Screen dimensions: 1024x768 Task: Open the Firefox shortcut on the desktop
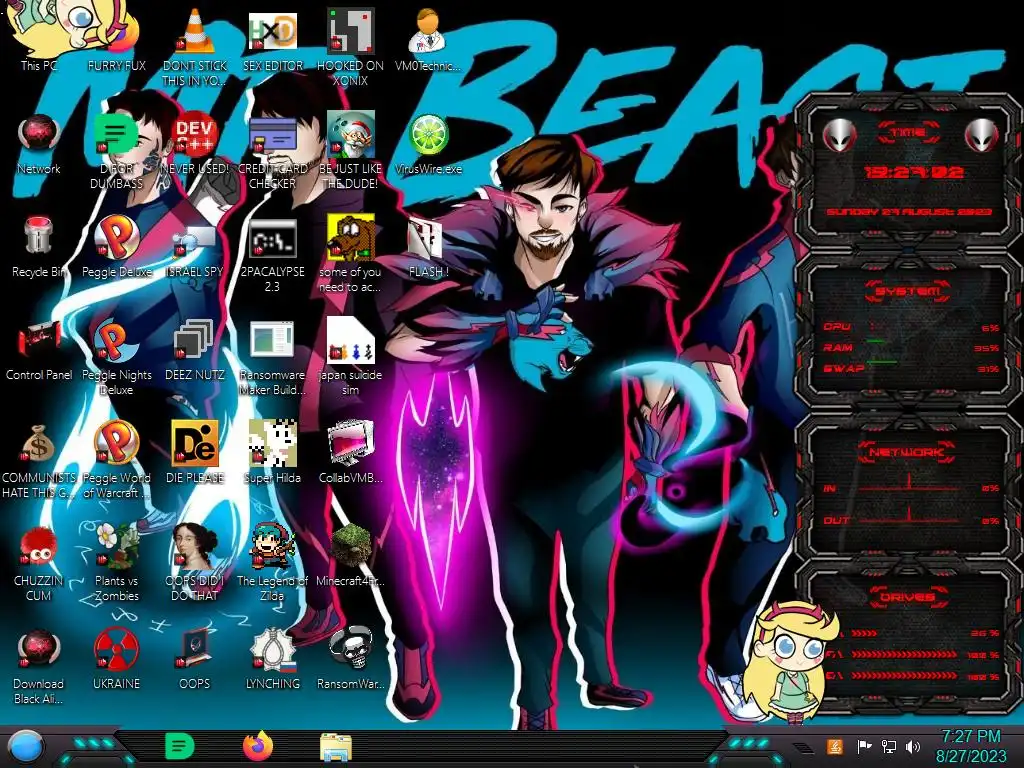[117, 39]
